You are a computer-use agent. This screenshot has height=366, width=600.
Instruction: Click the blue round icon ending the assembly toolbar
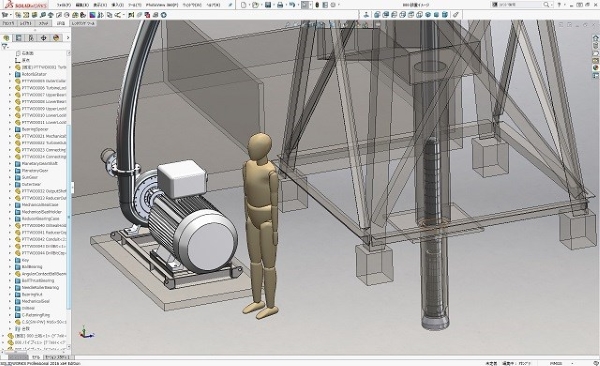click(x=164, y=15)
